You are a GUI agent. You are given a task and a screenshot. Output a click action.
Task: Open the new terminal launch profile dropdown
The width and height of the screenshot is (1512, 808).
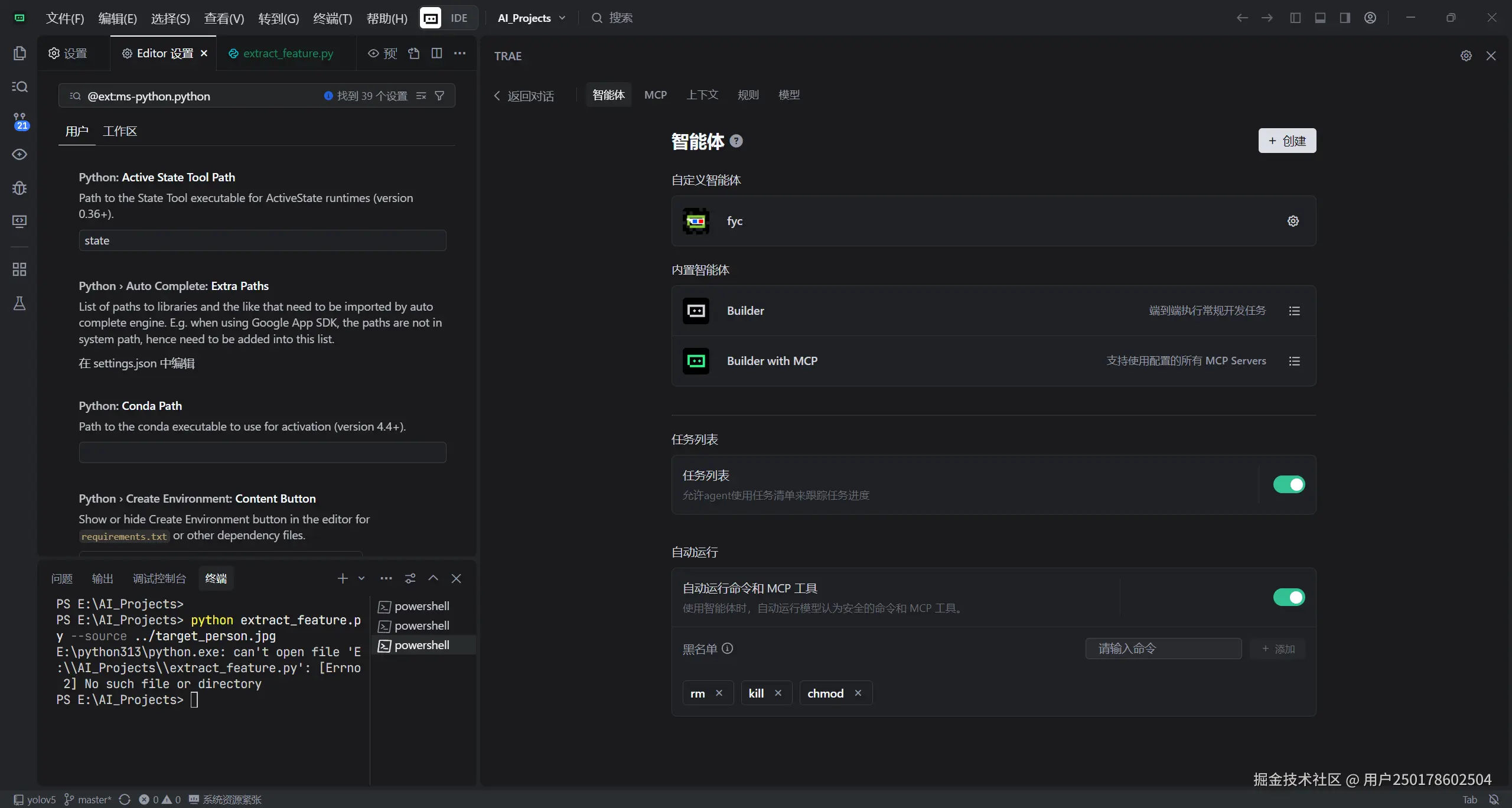361,578
